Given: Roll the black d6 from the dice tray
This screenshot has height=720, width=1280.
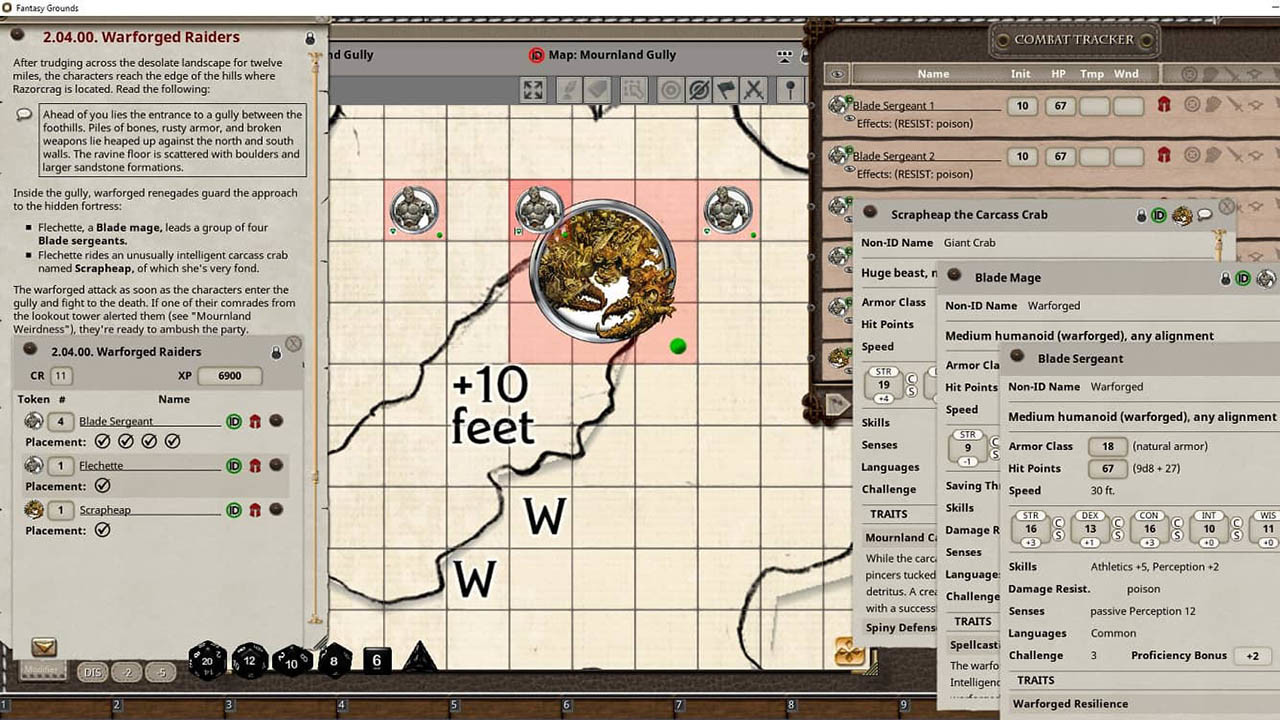Looking at the screenshot, I should click(376, 661).
